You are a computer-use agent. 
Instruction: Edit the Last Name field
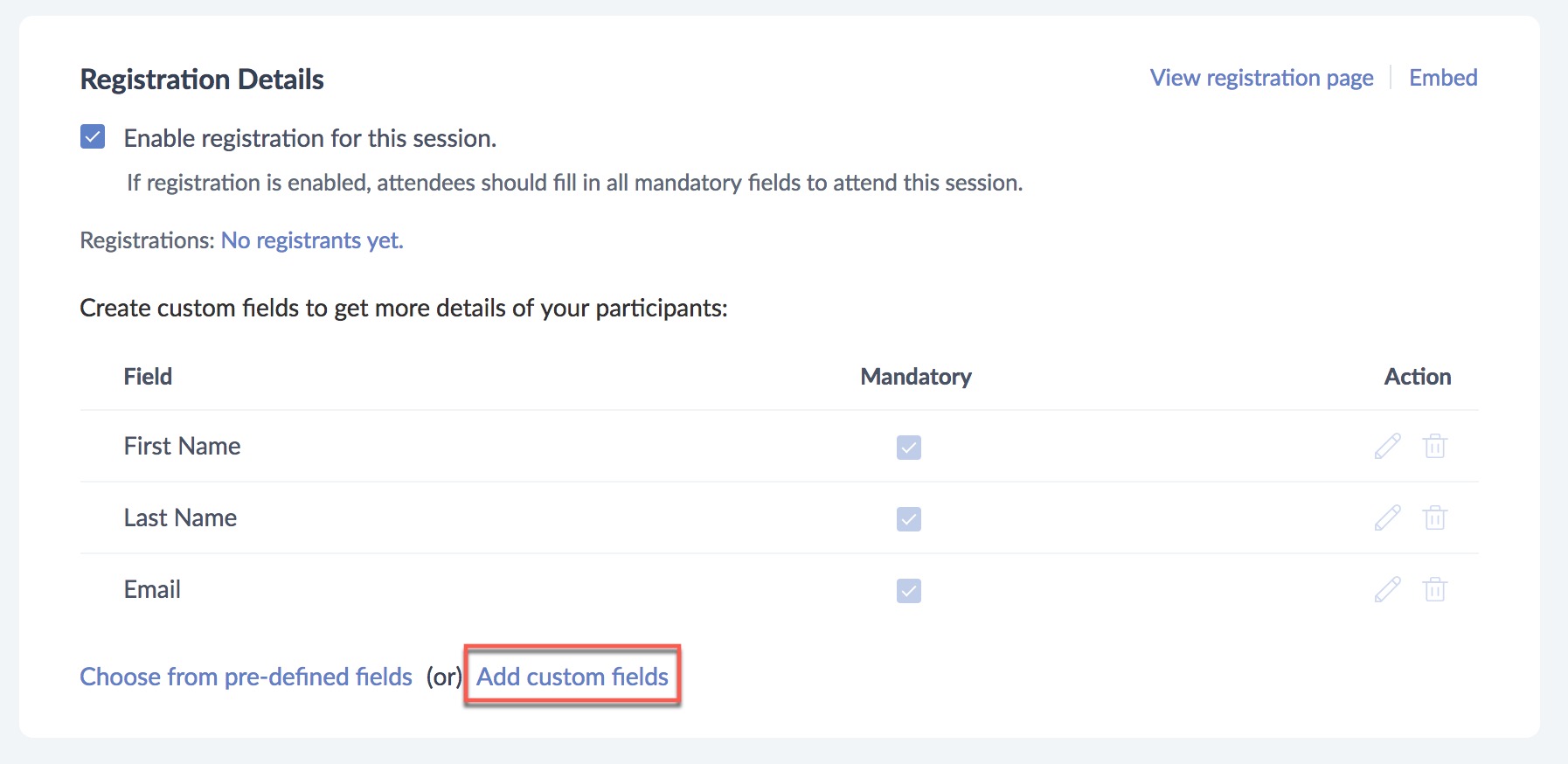1387,518
